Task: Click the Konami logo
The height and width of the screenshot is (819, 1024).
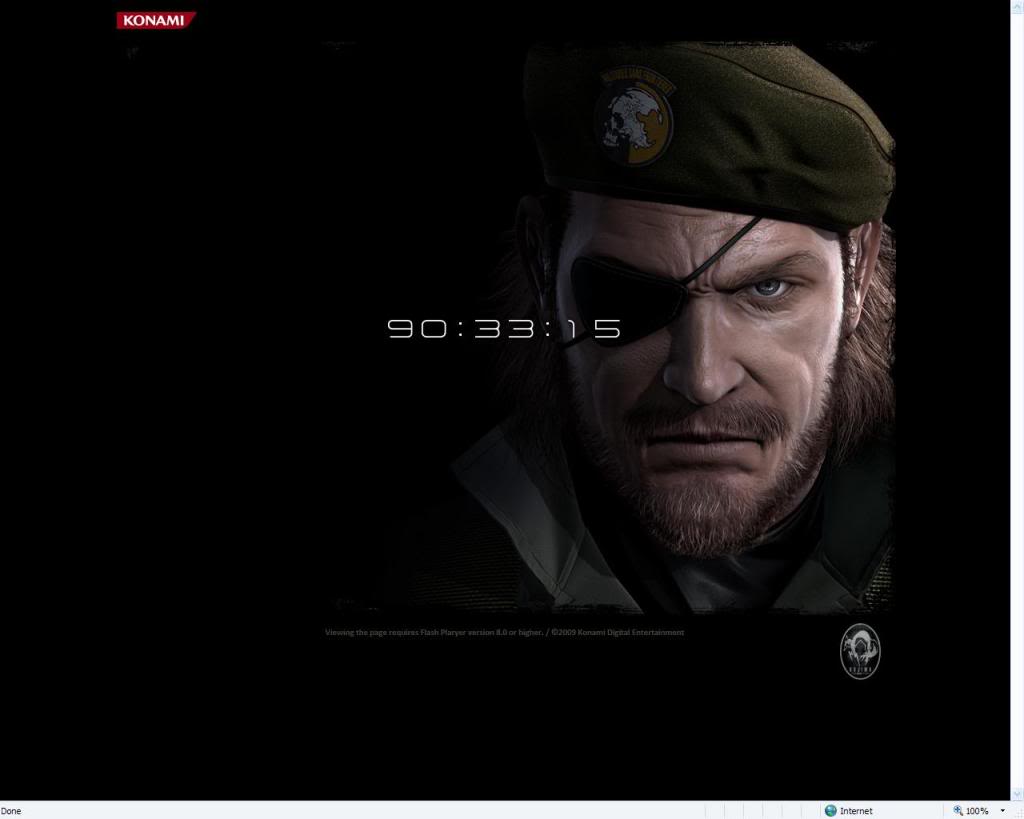Action: pyautogui.click(x=156, y=20)
